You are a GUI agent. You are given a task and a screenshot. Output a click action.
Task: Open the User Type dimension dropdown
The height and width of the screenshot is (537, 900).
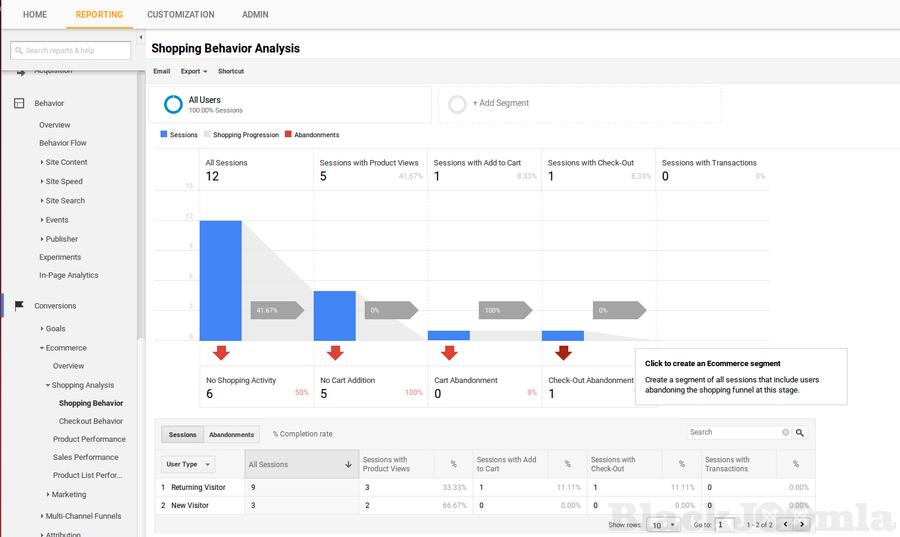click(189, 464)
